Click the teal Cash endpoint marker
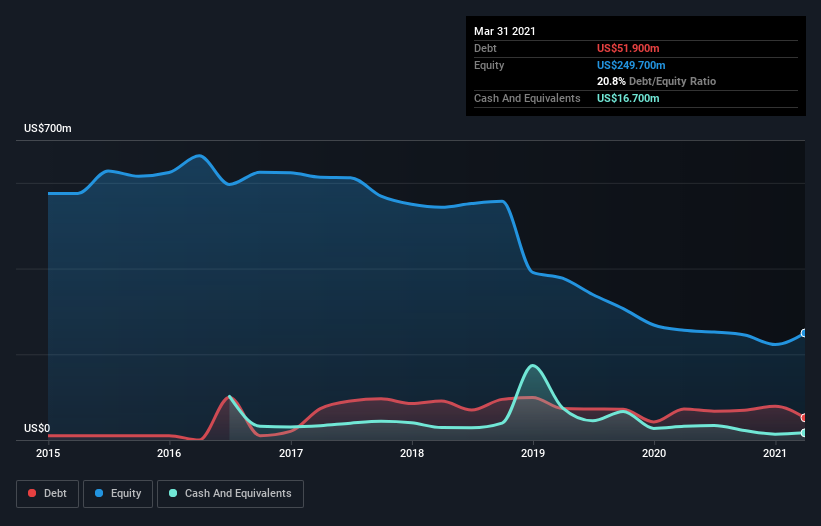Viewport: 821px width, 526px height. click(x=804, y=433)
